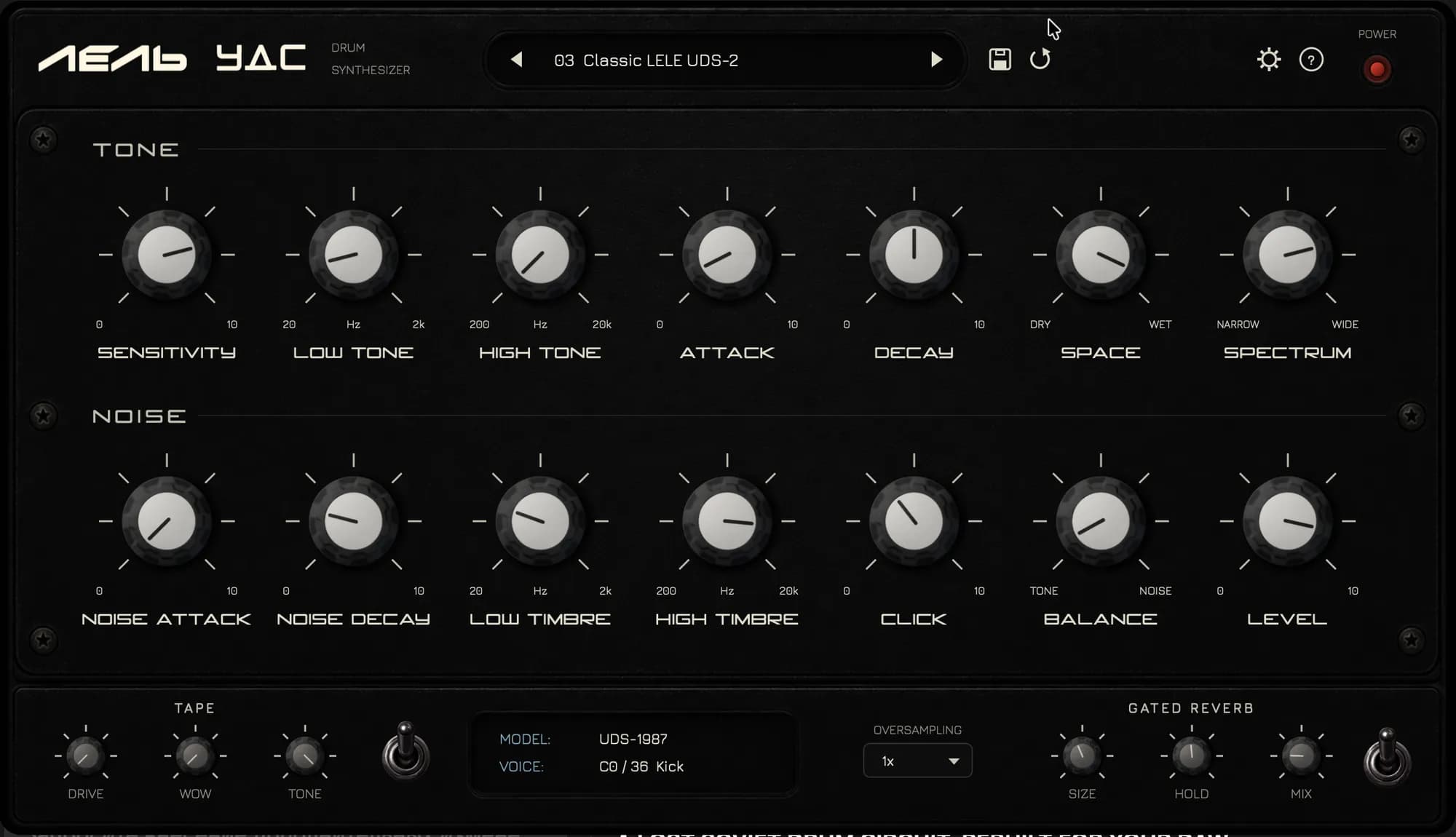
Task: Click the DRY label under SPACE knob
Action: (1040, 325)
